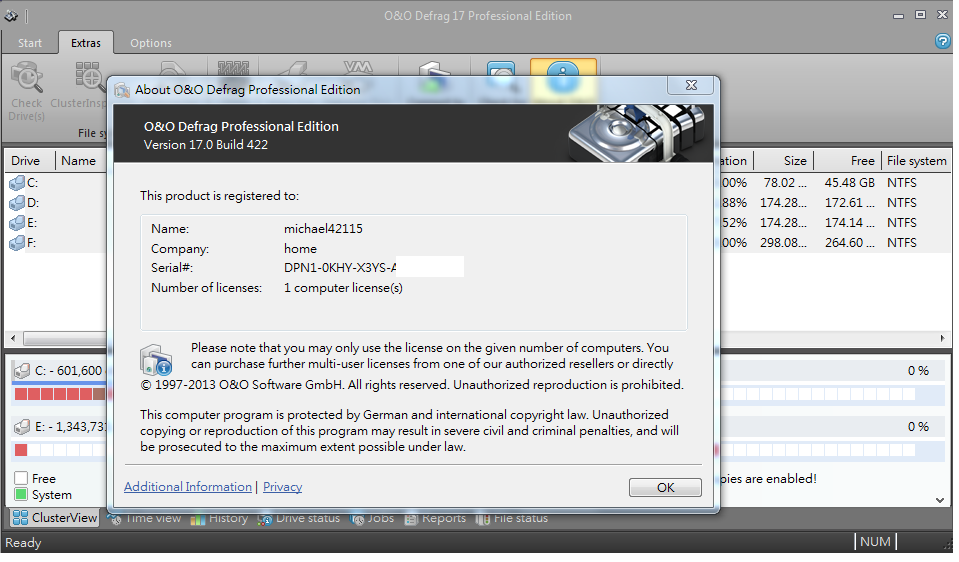Click the 172.61 free space cell for D:
Viewport: 959px width, 562px height.
849,203
